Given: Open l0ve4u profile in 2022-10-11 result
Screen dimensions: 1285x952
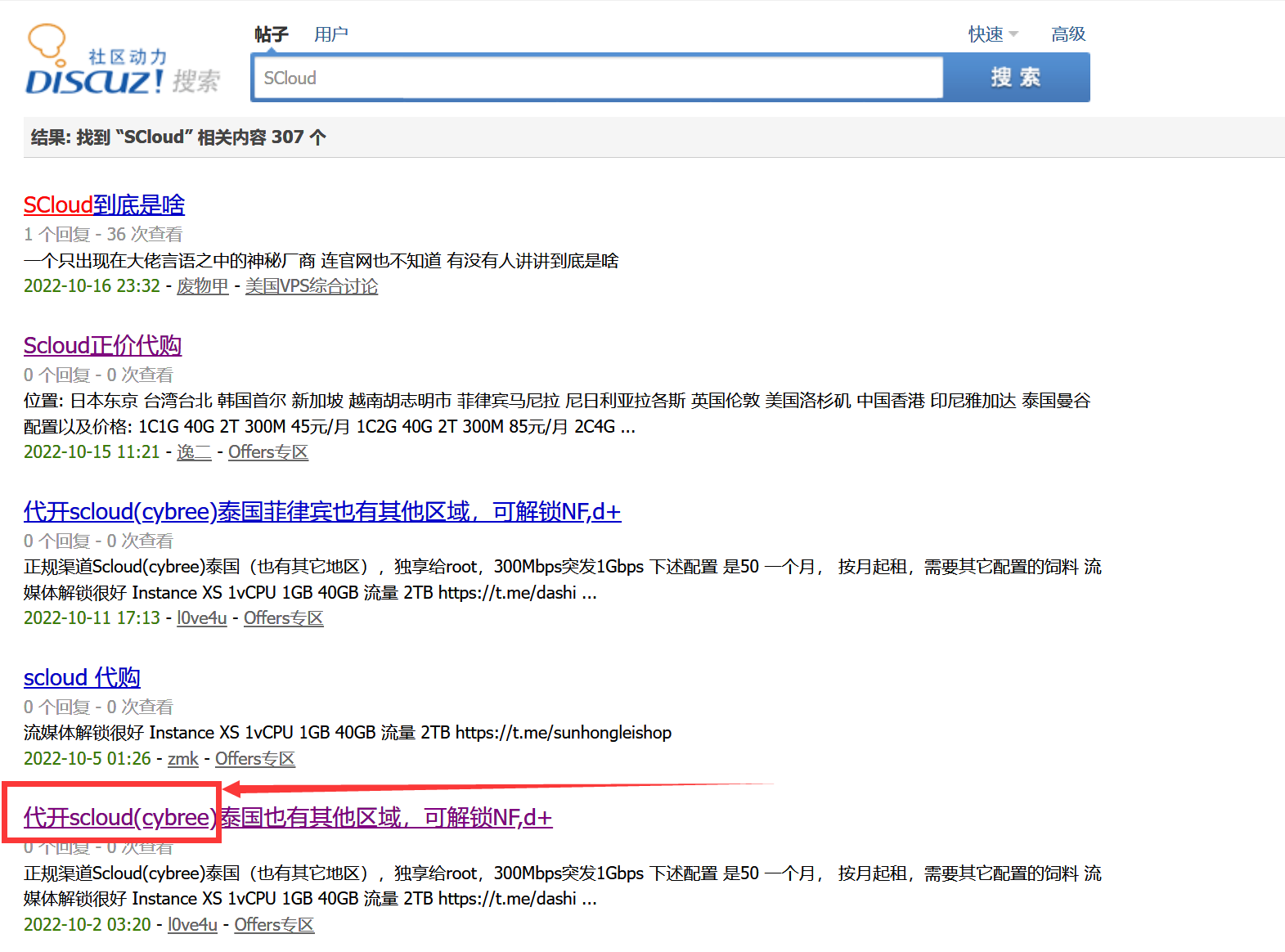Looking at the screenshot, I should pyautogui.click(x=202, y=618).
